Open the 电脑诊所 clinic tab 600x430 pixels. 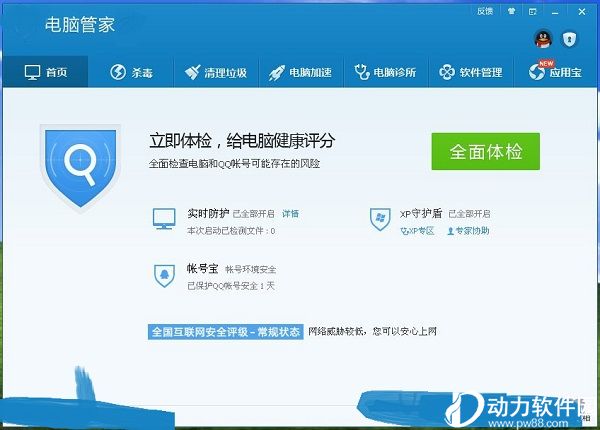coord(385,72)
